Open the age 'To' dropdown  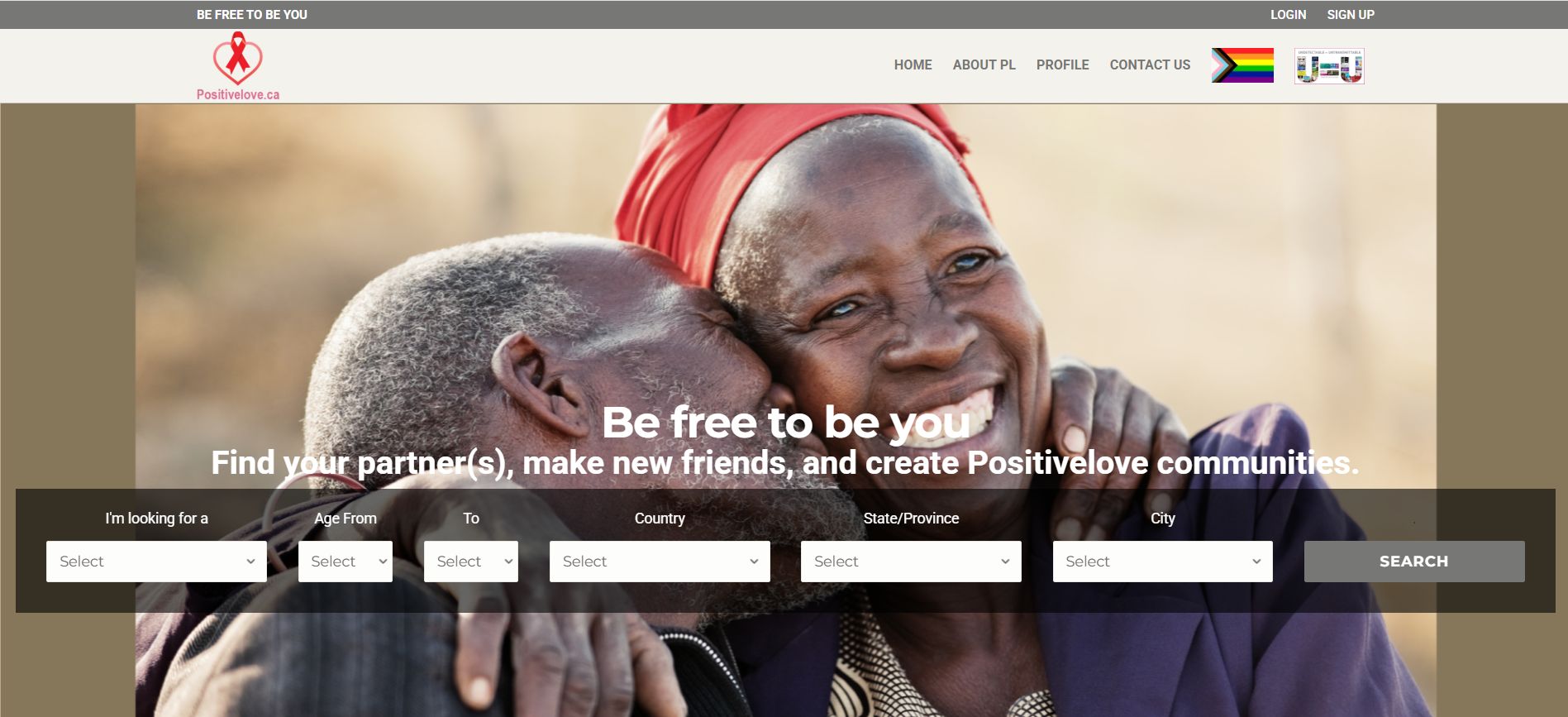(x=471, y=562)
